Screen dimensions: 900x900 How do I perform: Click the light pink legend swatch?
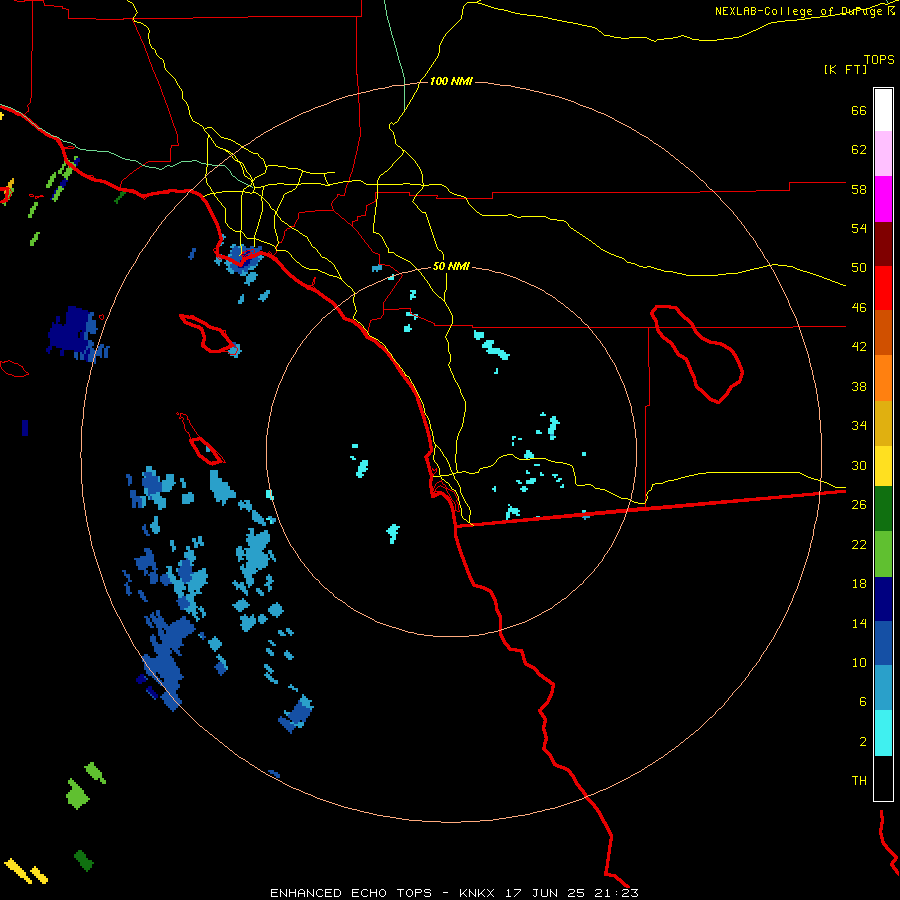tap(883, 154)
